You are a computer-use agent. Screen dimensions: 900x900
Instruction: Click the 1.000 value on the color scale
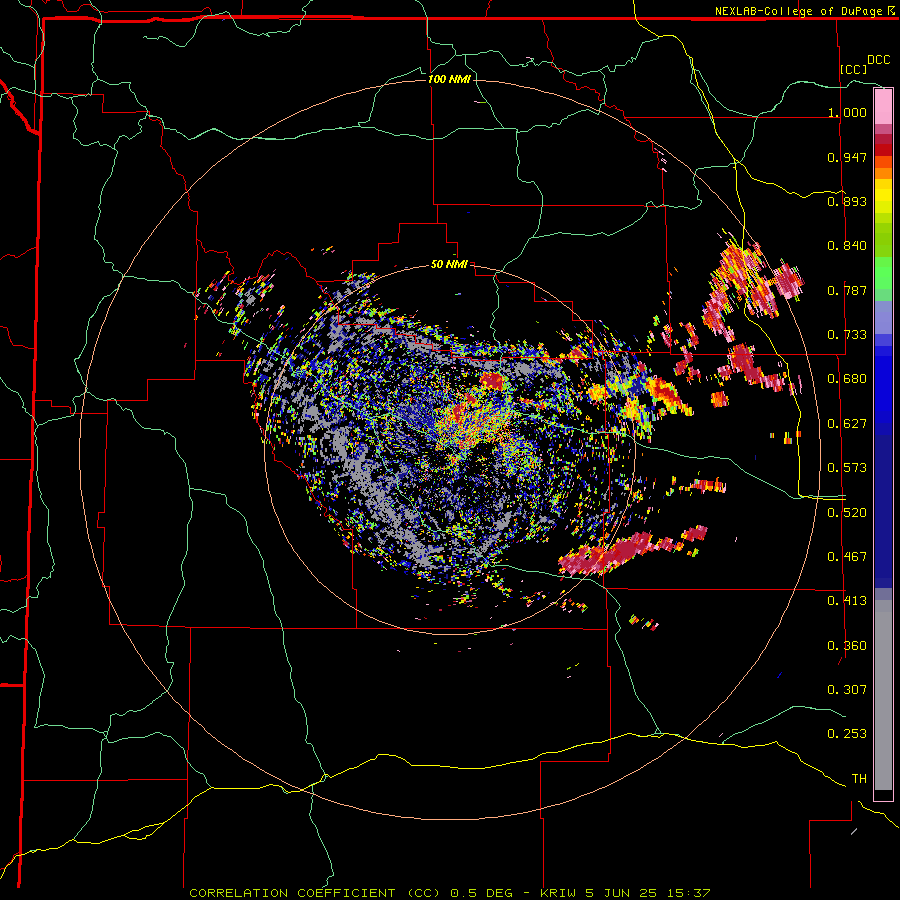[847, 112]
